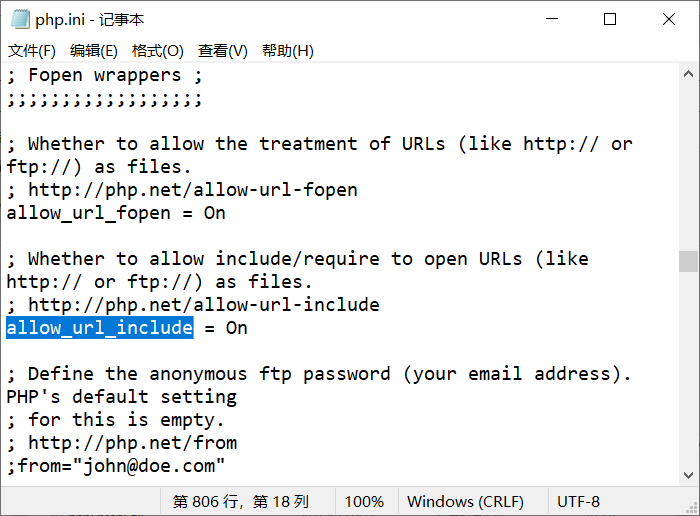Screen dimensions: 700x516
Task: Place cursor on allow_url_fopen = On line
Action: tap(116, 213)
